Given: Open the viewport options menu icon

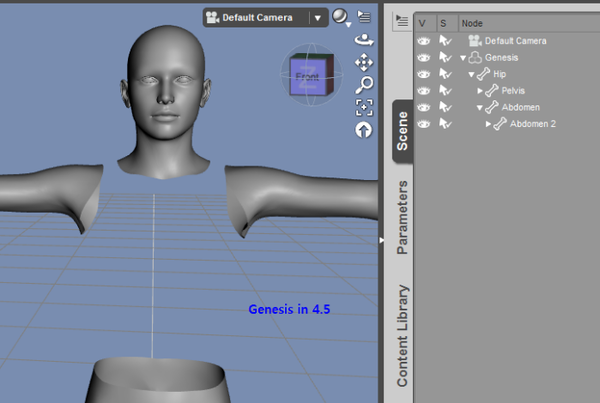Looking at the screenshot, I should coord(364,16).
